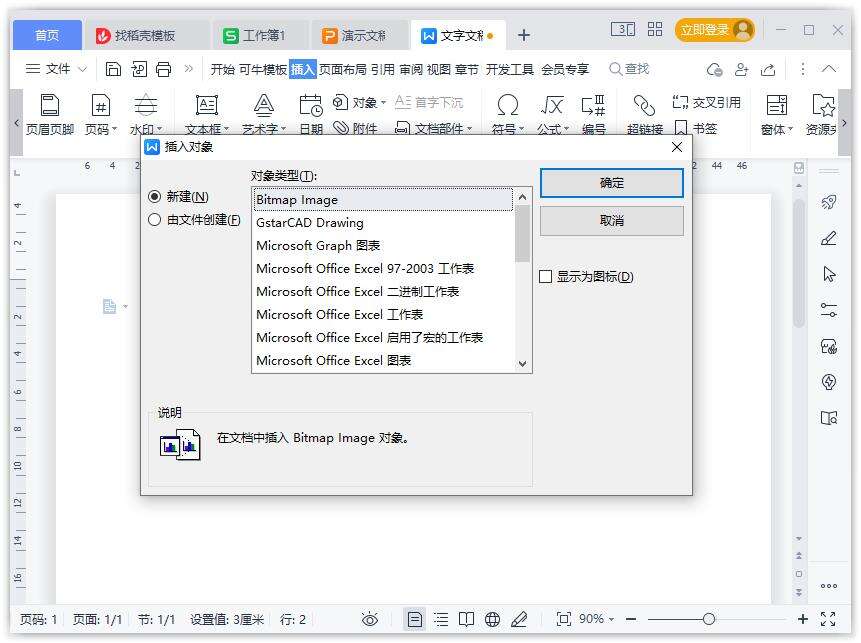Add a Bookmark (书签)
The width and height of the screenshot is (861, 643).
click(x=695, y=128)
